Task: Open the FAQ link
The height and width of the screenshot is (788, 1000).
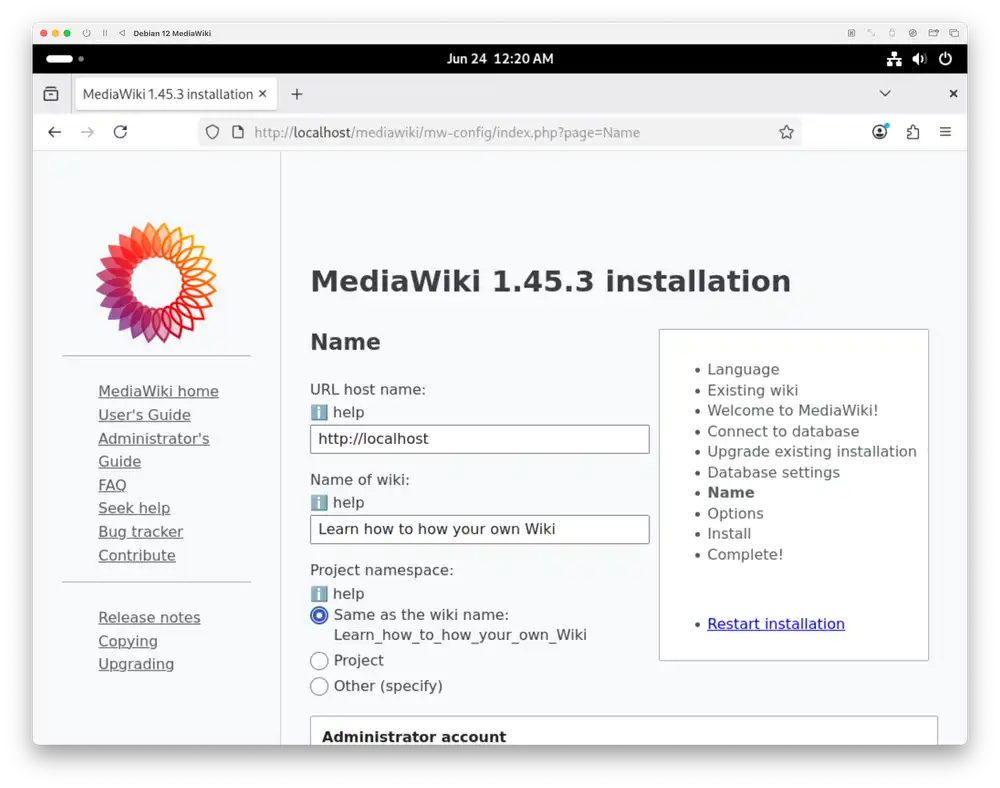Action: [112, 485]
